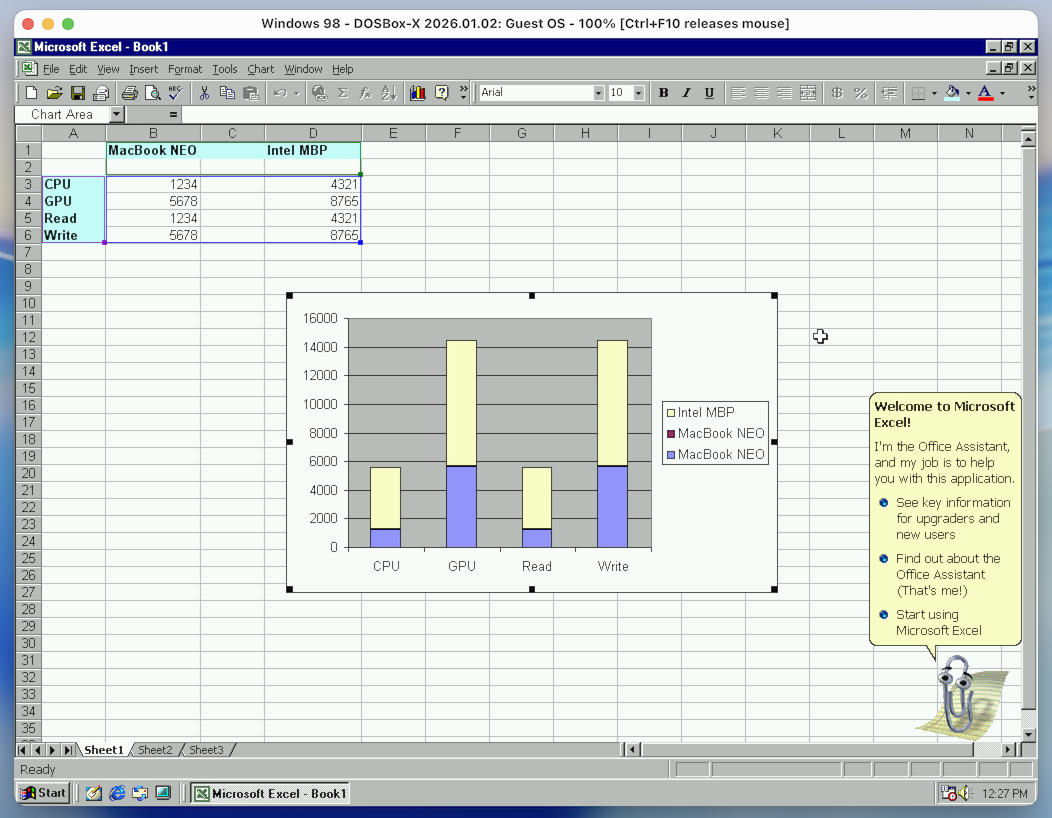Create a new workbook with New icon
This screenshot has width=1052, height=818.
pos(32,93)
